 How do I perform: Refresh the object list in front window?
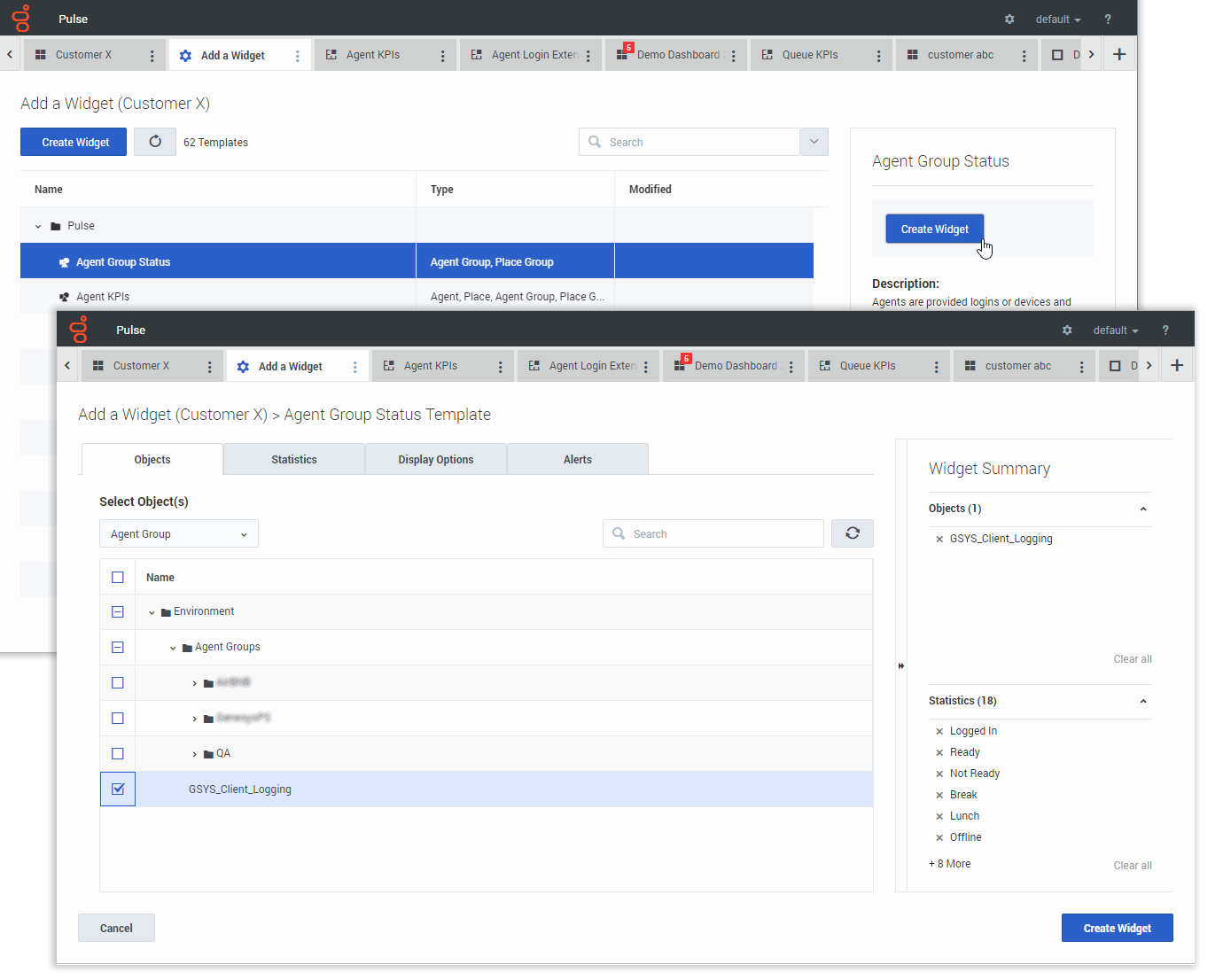[x=853, y=533]
